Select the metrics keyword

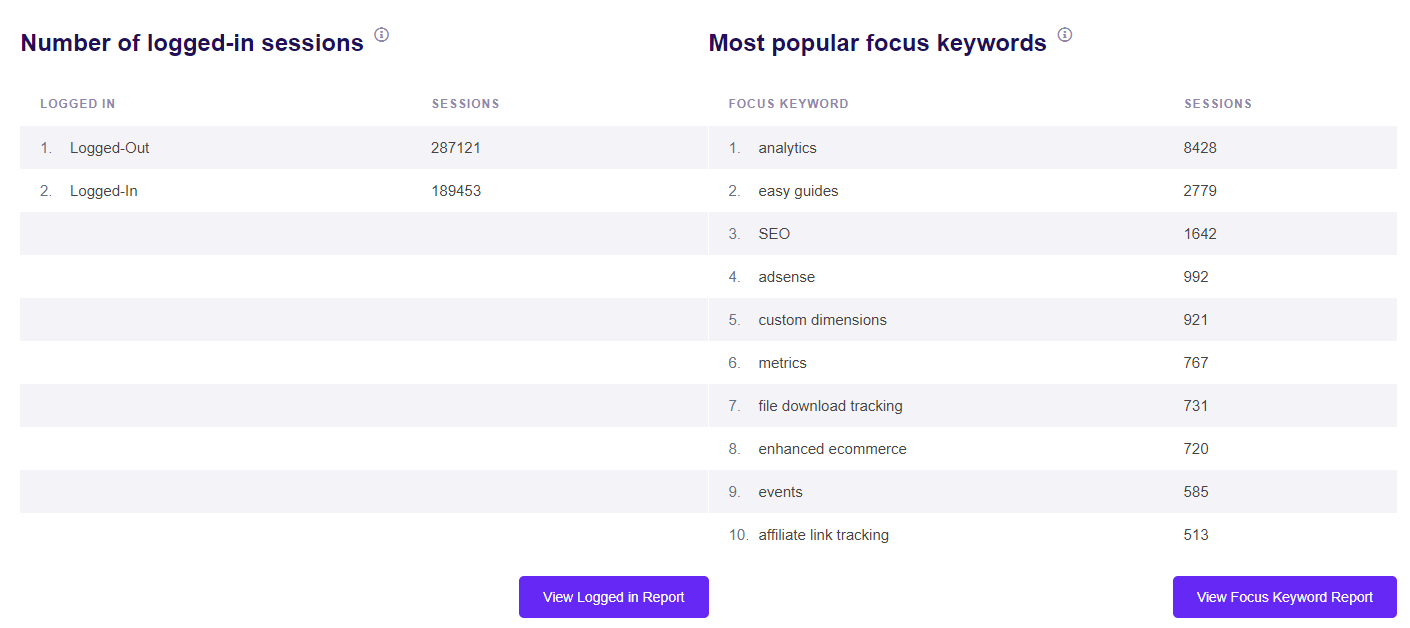pyautogui.click(x=782, y=363)
